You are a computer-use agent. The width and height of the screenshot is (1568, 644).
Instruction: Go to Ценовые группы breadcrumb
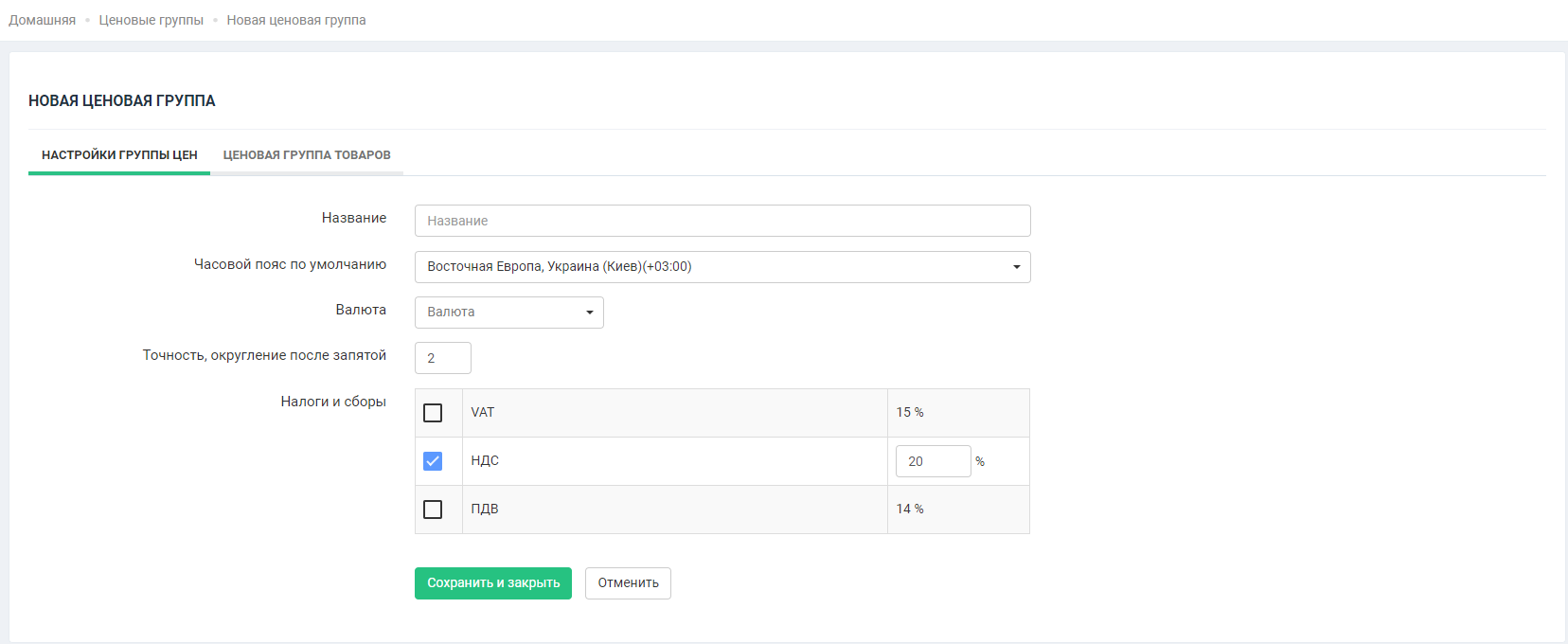coord(151,20)
